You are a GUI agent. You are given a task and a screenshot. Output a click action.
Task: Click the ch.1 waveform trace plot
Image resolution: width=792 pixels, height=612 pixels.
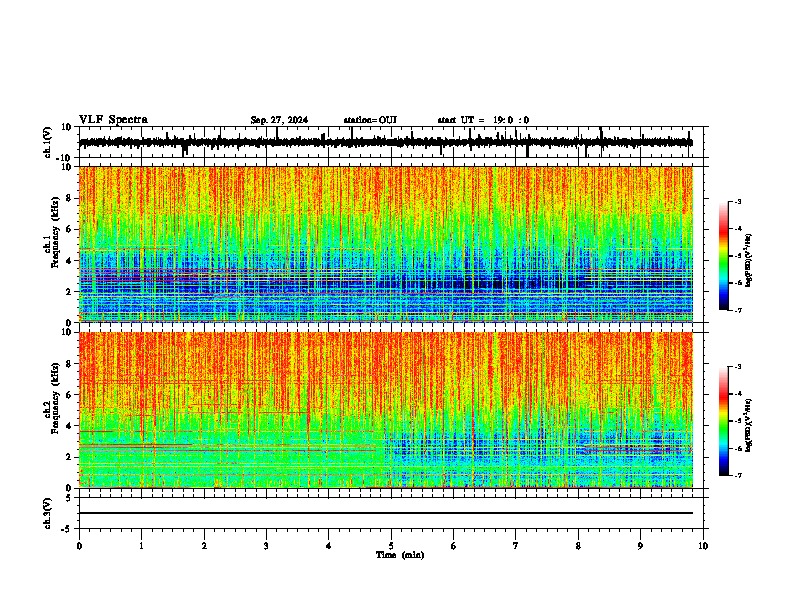point(386,142)
